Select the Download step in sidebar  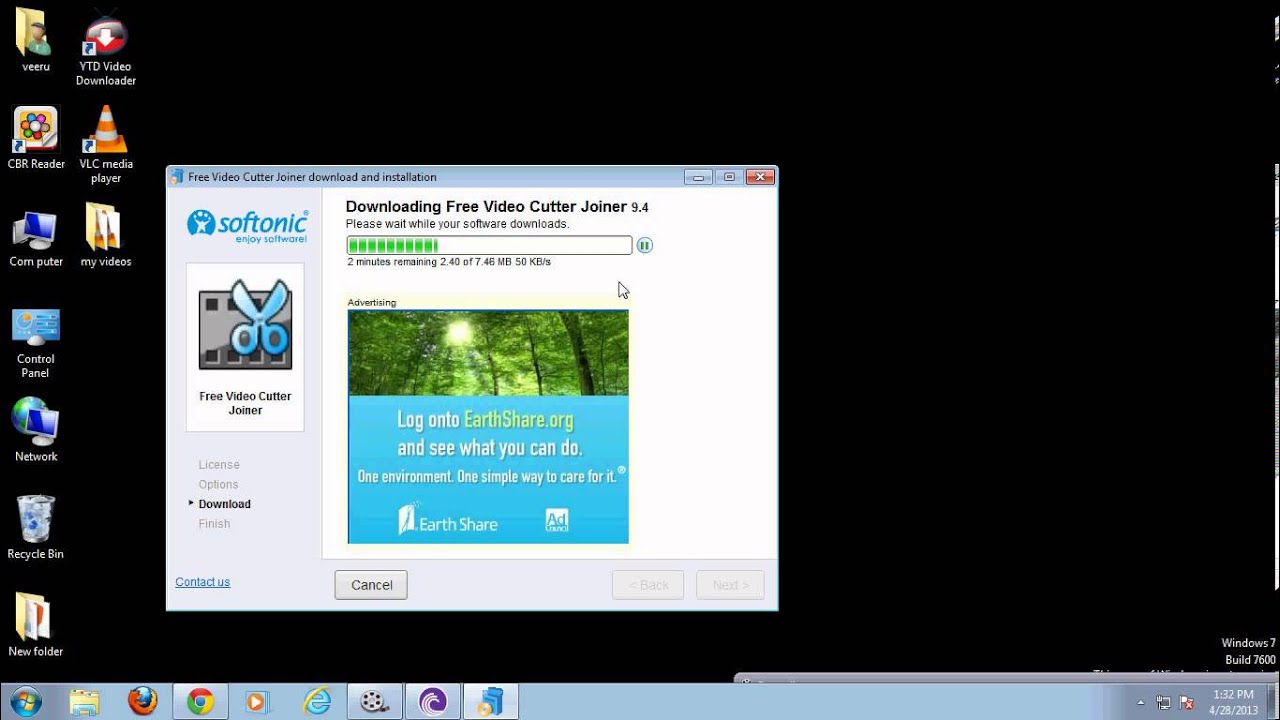click(224, 504)
